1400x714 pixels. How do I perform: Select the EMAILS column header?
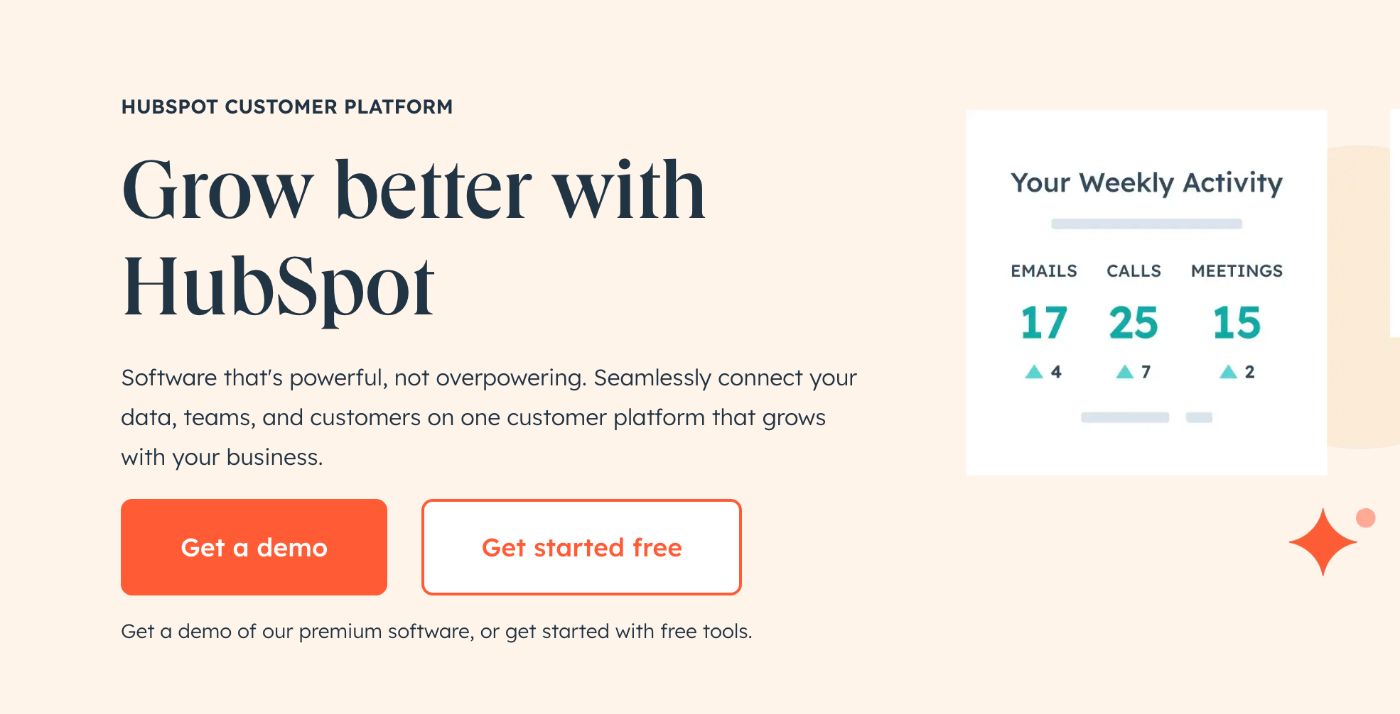click(x=1043, y=271)
